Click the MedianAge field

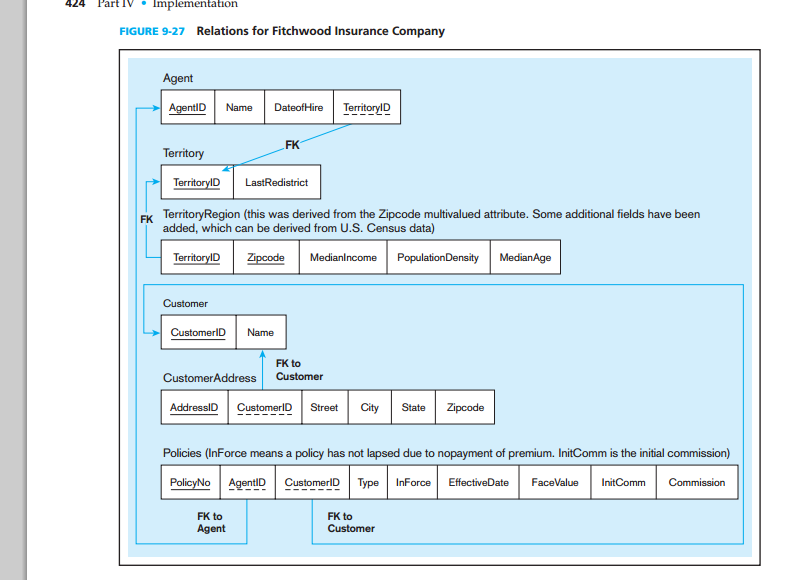pos(525,257)
